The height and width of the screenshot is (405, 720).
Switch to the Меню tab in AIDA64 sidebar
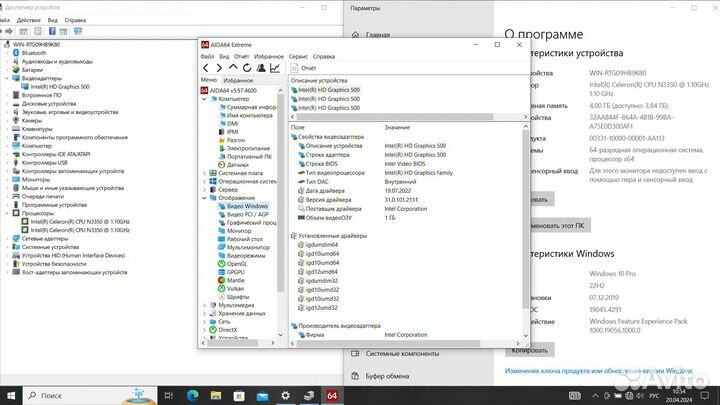pyautogui.click(x=208, y=80)
